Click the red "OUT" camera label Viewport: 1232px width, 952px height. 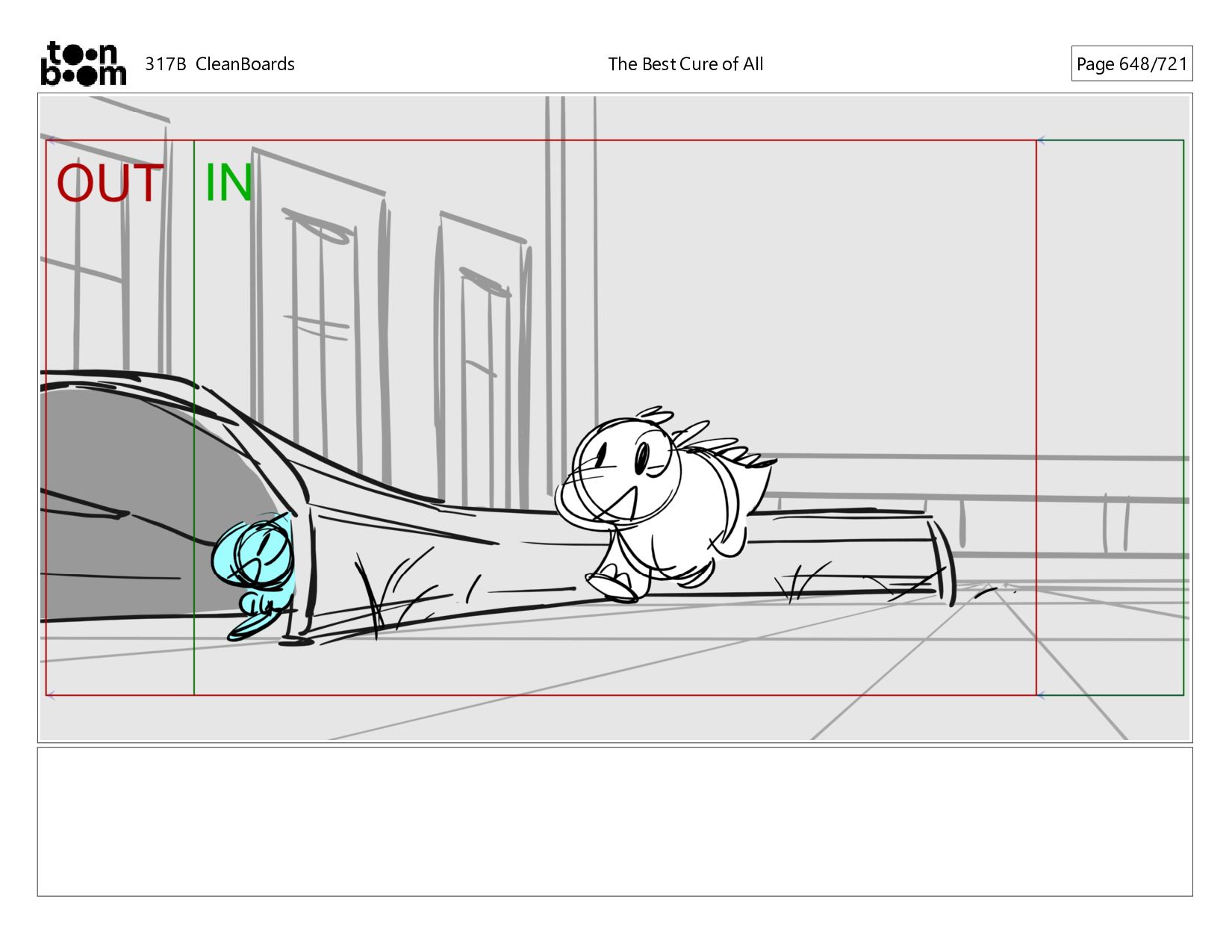(110, 183)
